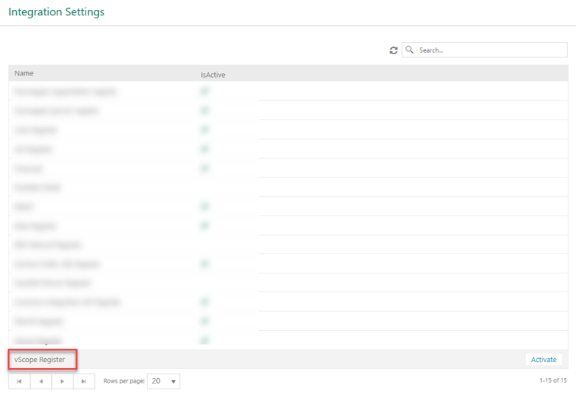Activate the vScope Register integration
This screenshot has width=576, height=396.
[x=543, y=359]
